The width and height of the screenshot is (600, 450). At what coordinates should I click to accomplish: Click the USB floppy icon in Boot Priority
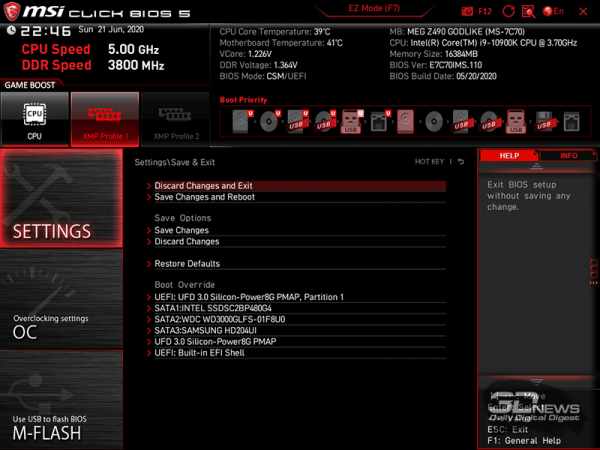[543, 123]
